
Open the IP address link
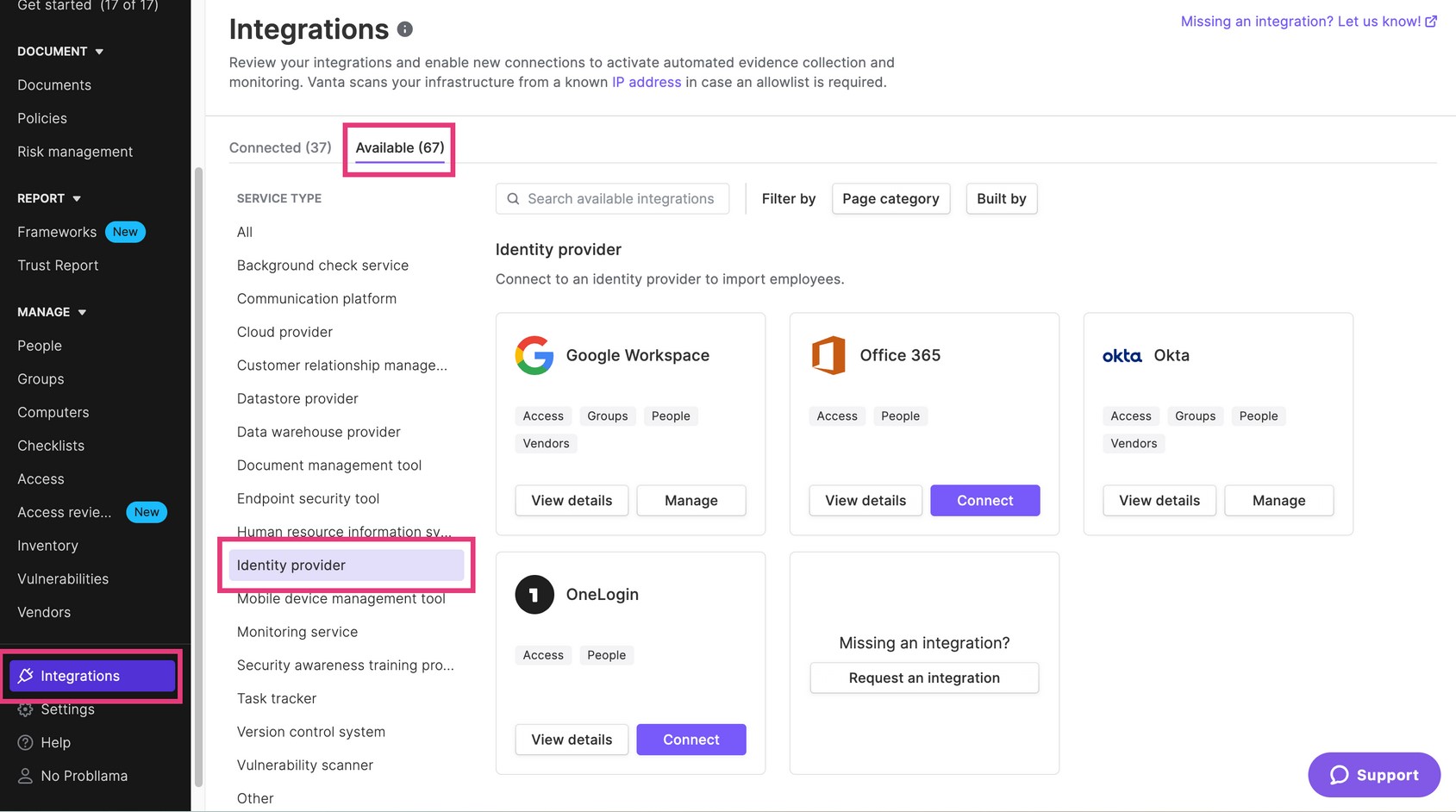(646, 83)
